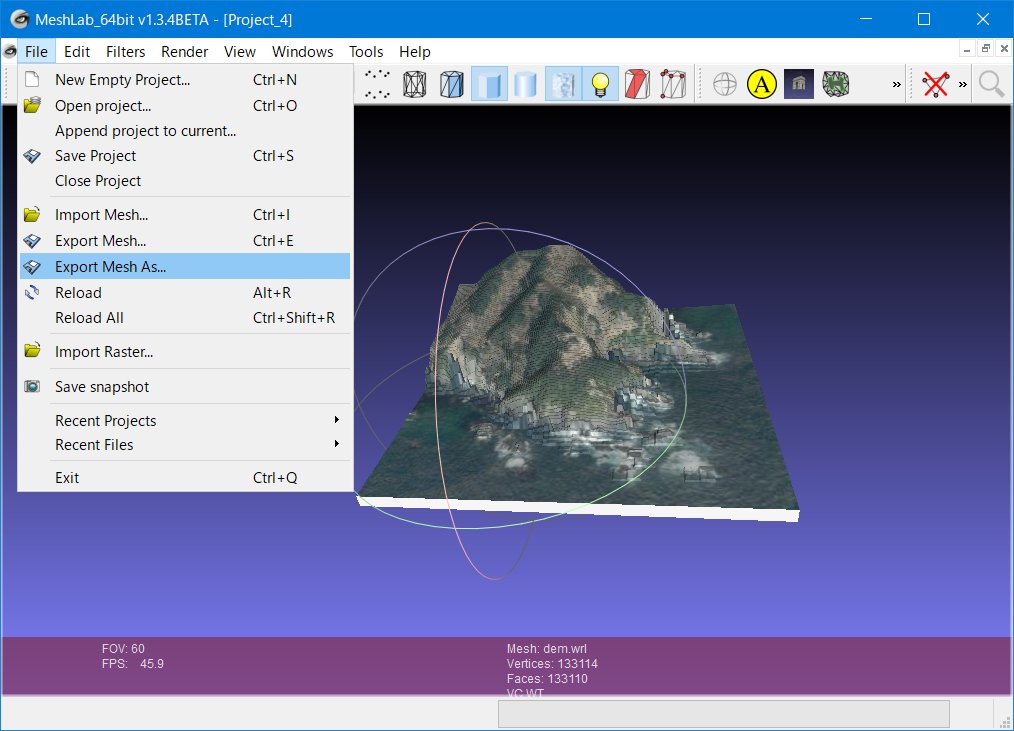The image size is (1014, 731).
Task: Open the File menu
Action: tap(36, 52)
